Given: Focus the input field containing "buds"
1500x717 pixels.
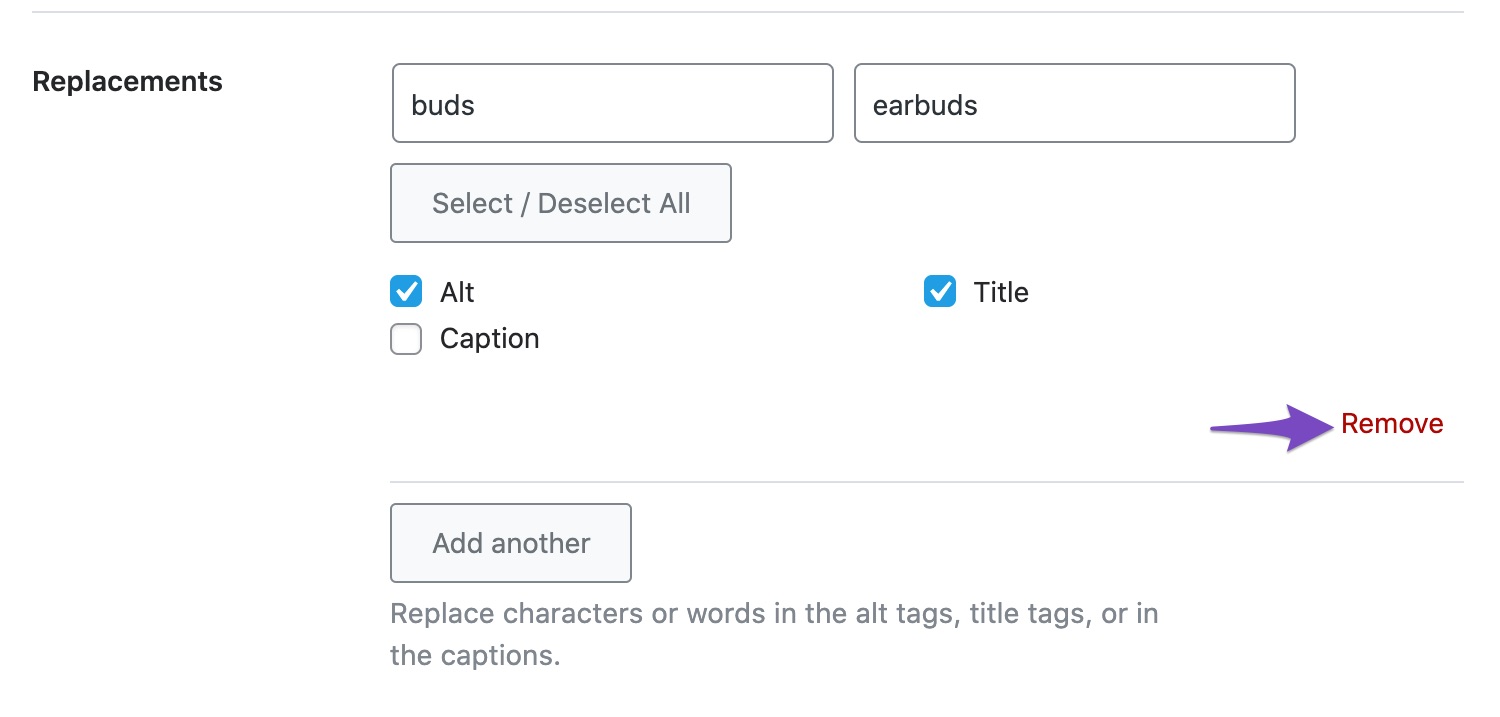Looking at the screenshot, I should [x=613, y=103].
